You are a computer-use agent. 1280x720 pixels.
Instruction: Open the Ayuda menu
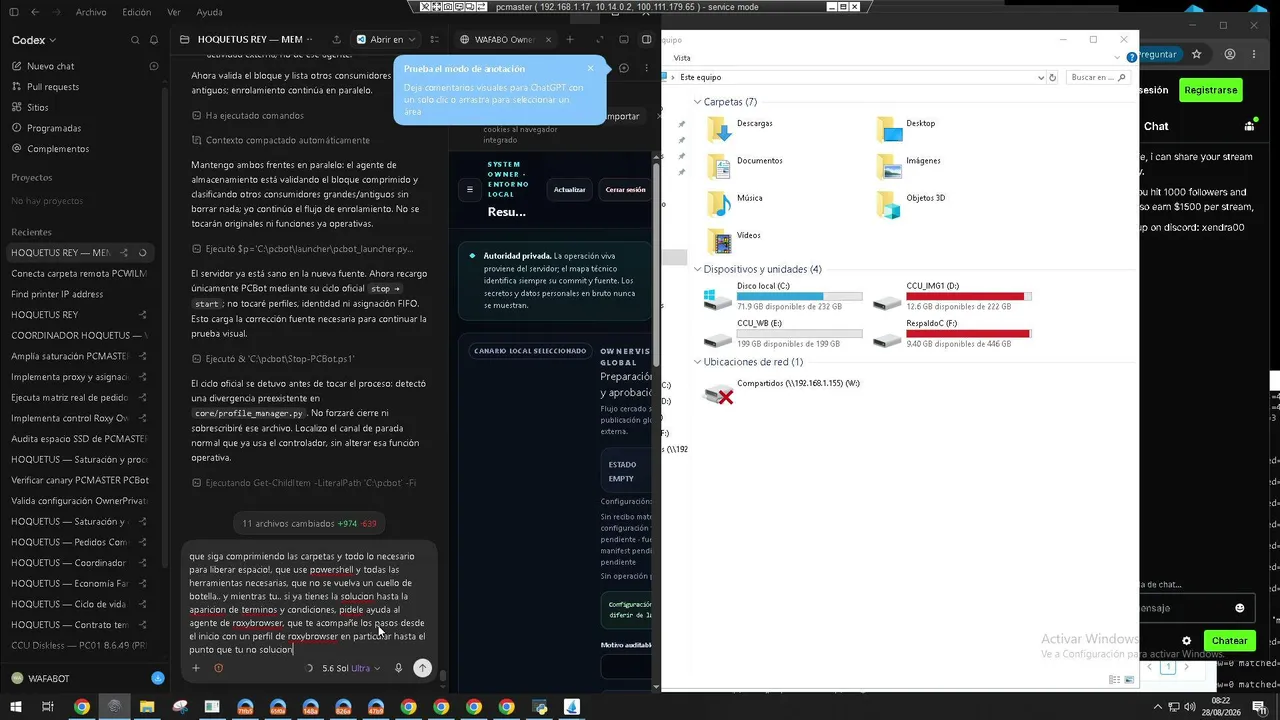point(210,12)
